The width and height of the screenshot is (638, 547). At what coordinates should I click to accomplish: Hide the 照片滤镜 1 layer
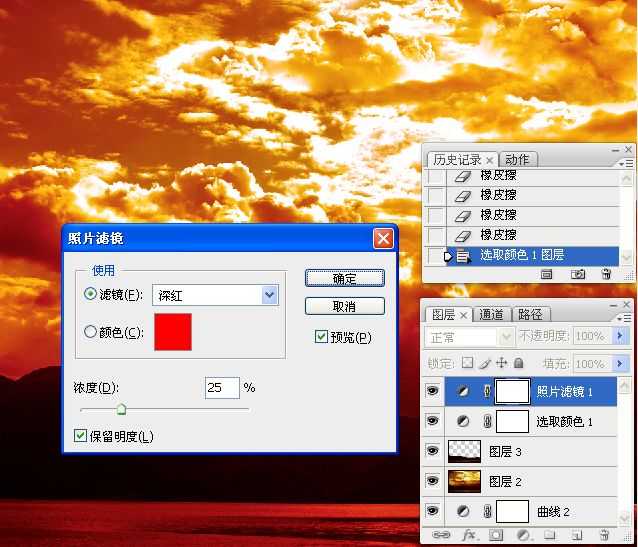[433, 391]
